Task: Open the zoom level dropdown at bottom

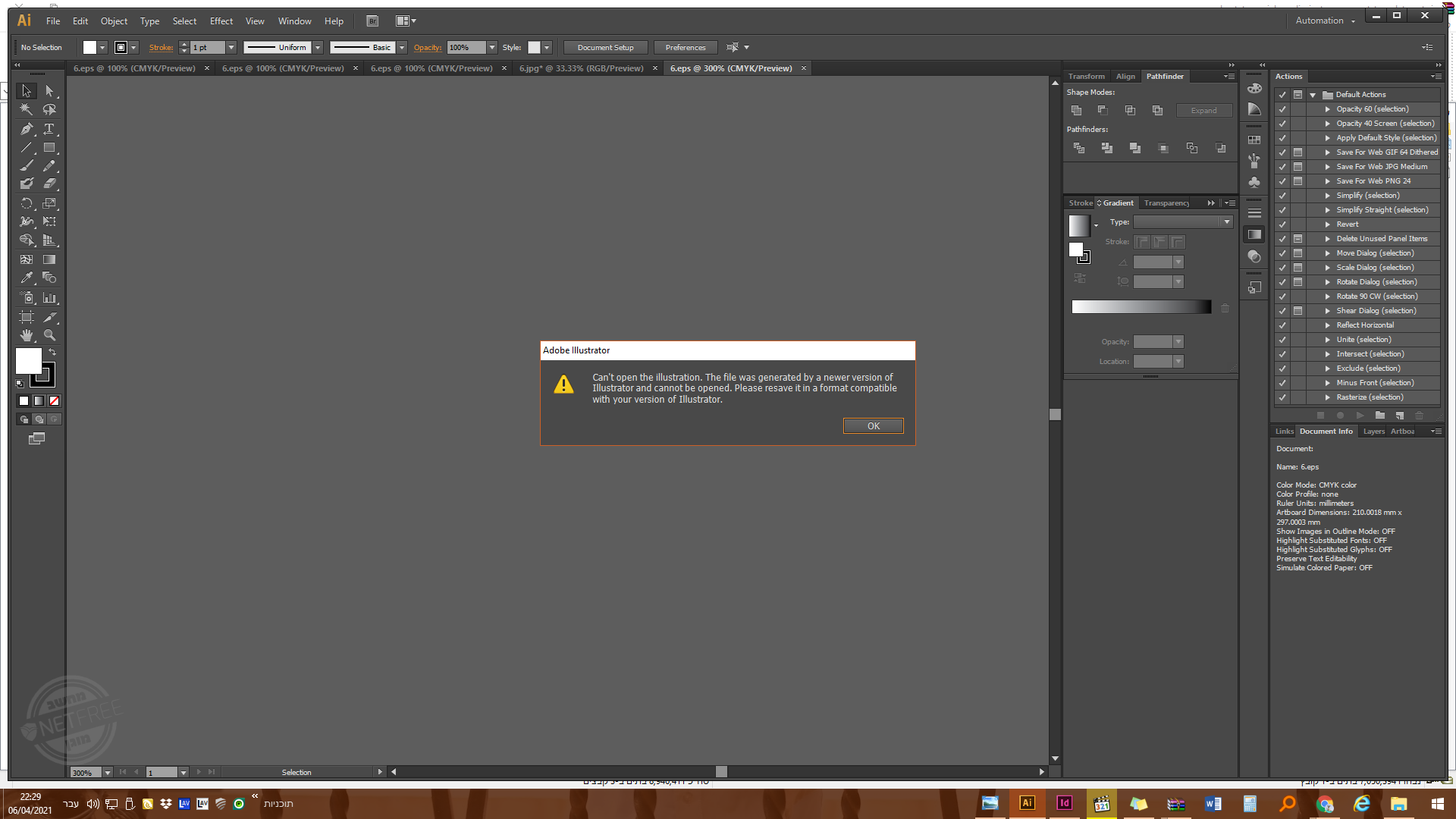Action: pyautogui.click(x=108, y=773)
